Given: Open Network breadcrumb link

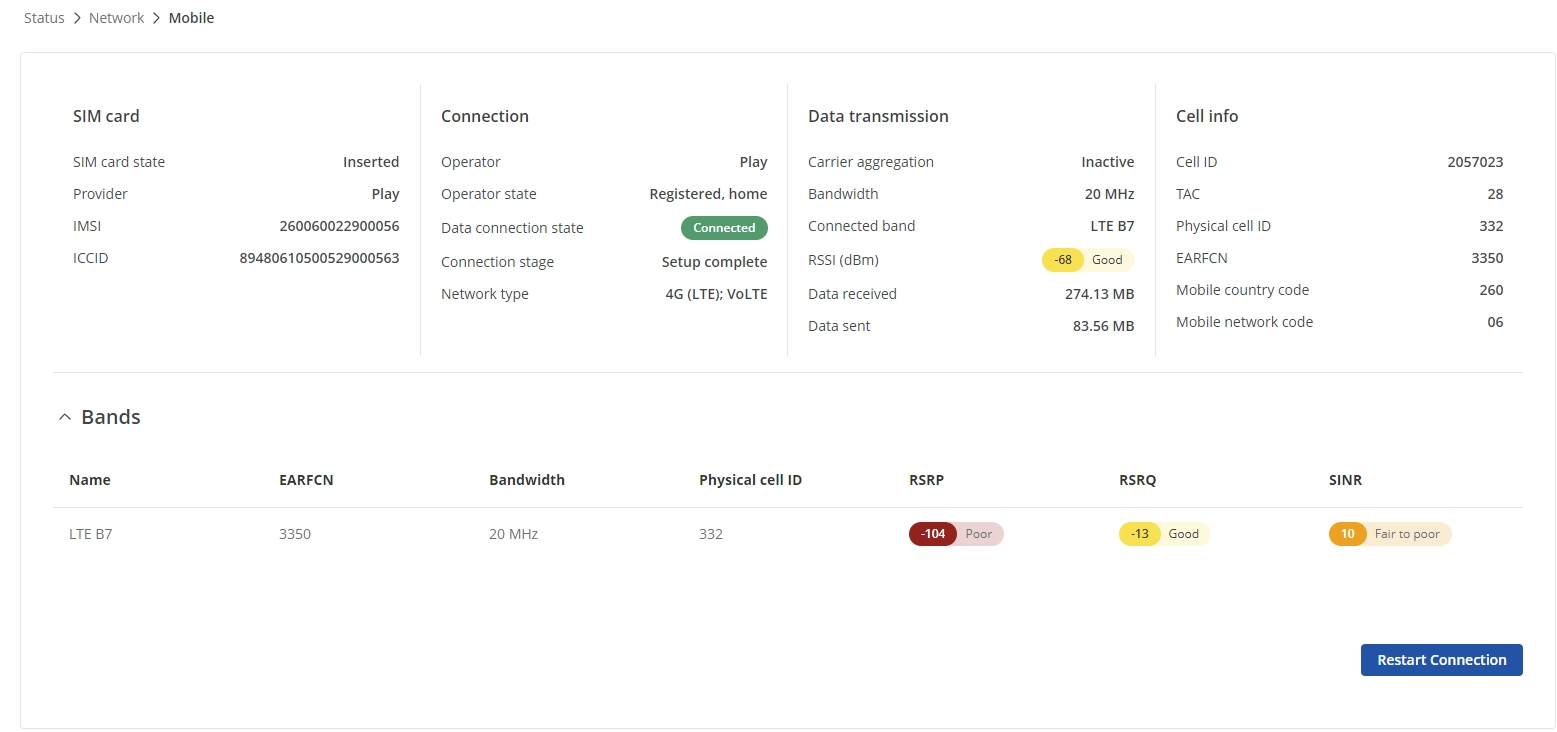Looking at the screenshot, I should [117, 18].
